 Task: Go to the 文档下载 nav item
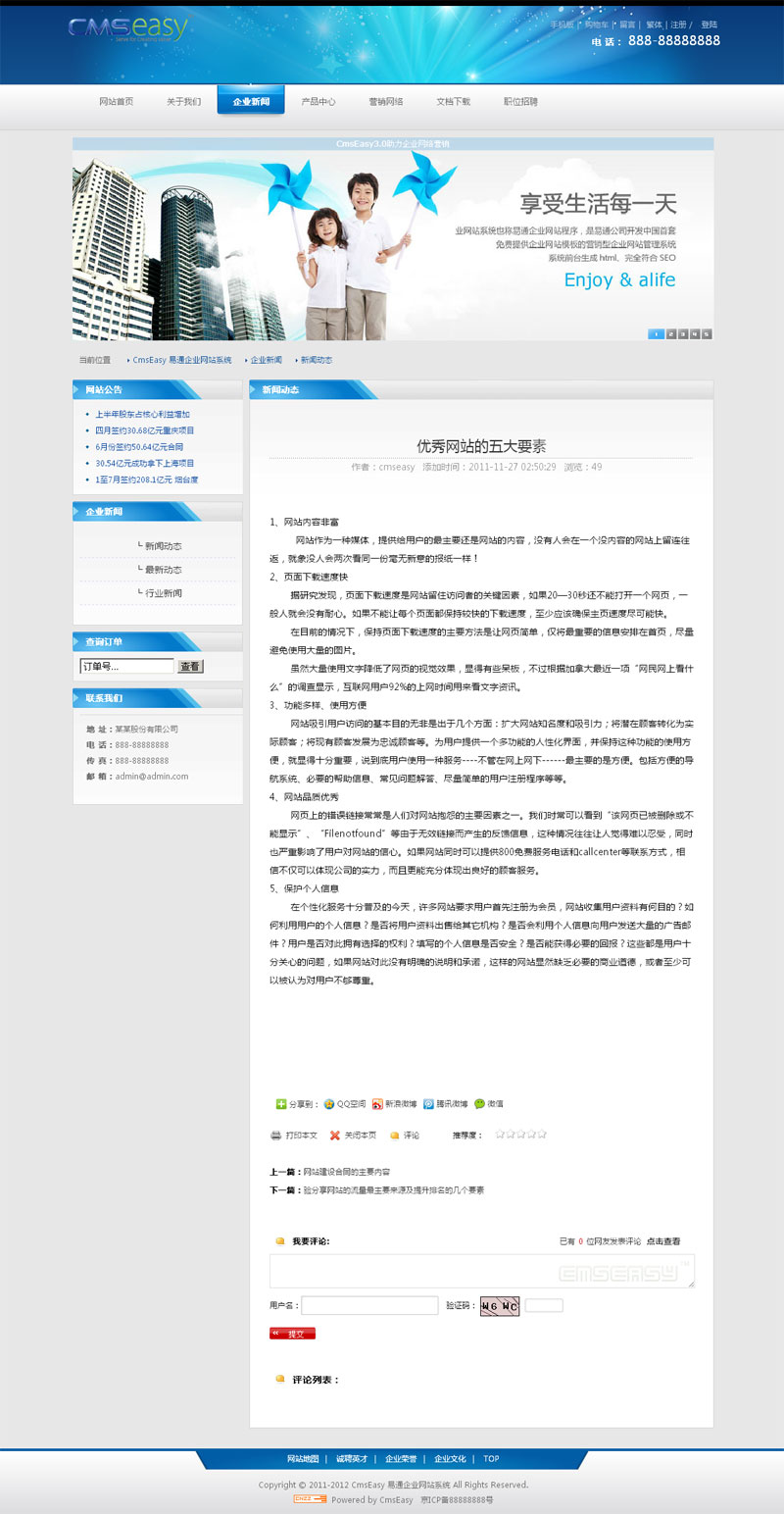[453, 101]
